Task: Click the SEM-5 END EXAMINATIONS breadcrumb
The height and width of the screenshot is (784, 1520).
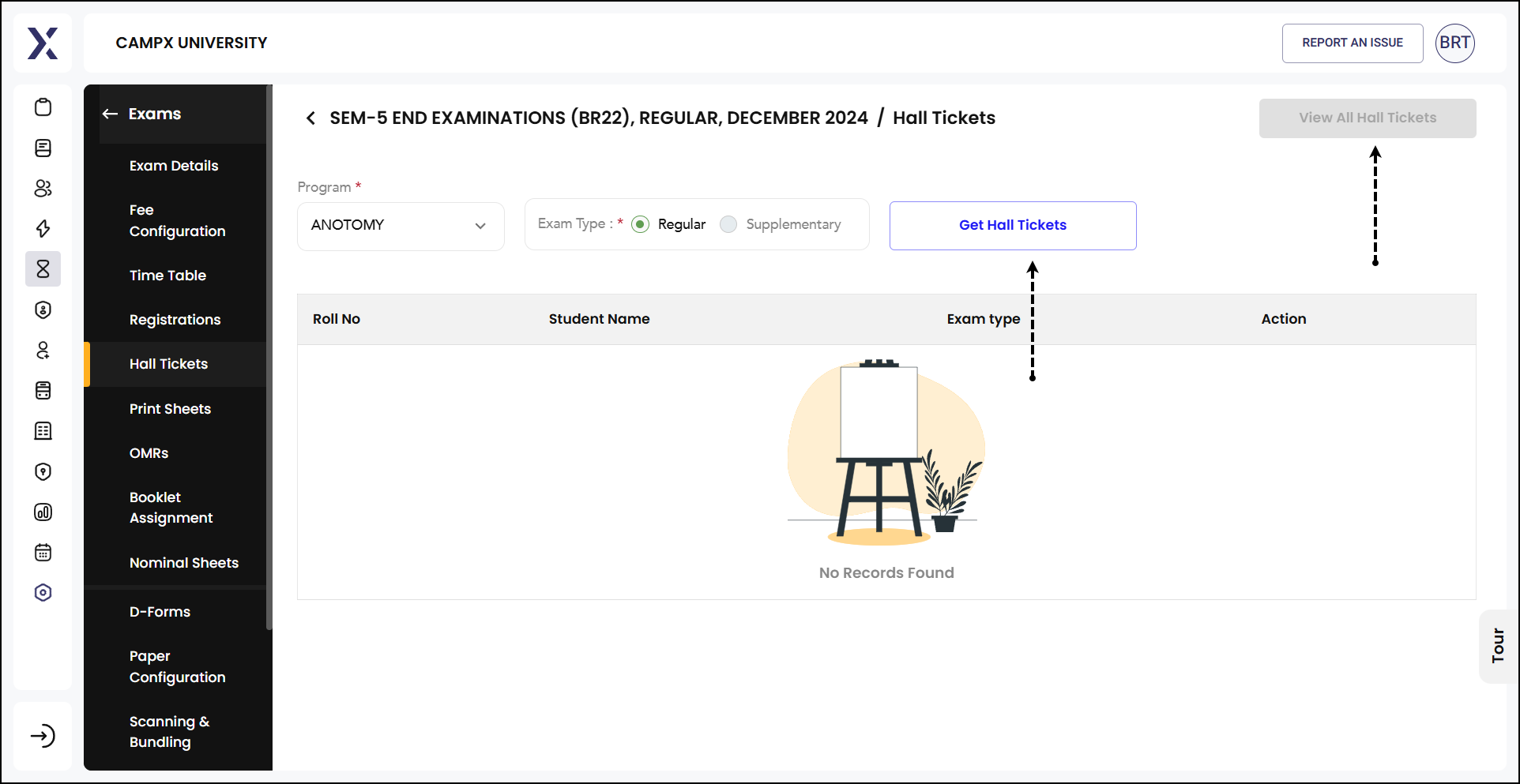Action: pyautogui.click(x=598, y=118)
